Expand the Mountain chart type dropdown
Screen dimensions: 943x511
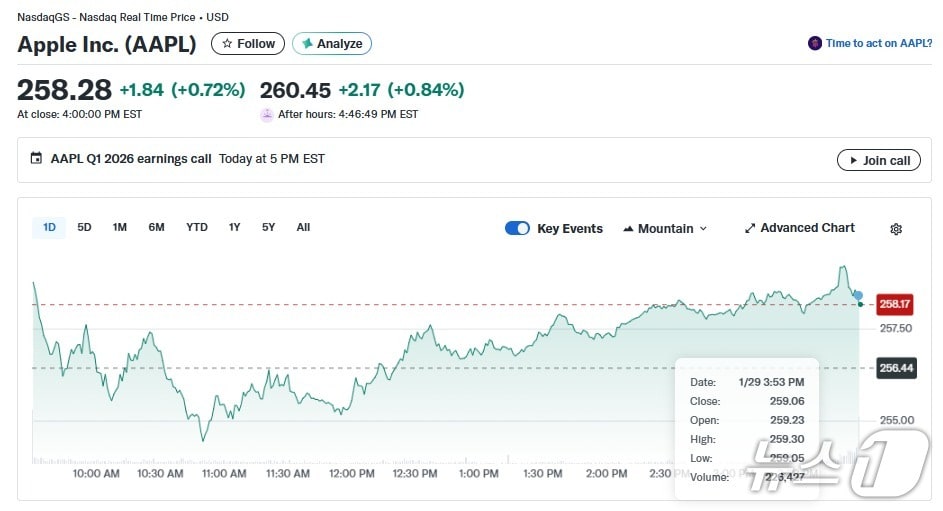click(x=665, y=229)
